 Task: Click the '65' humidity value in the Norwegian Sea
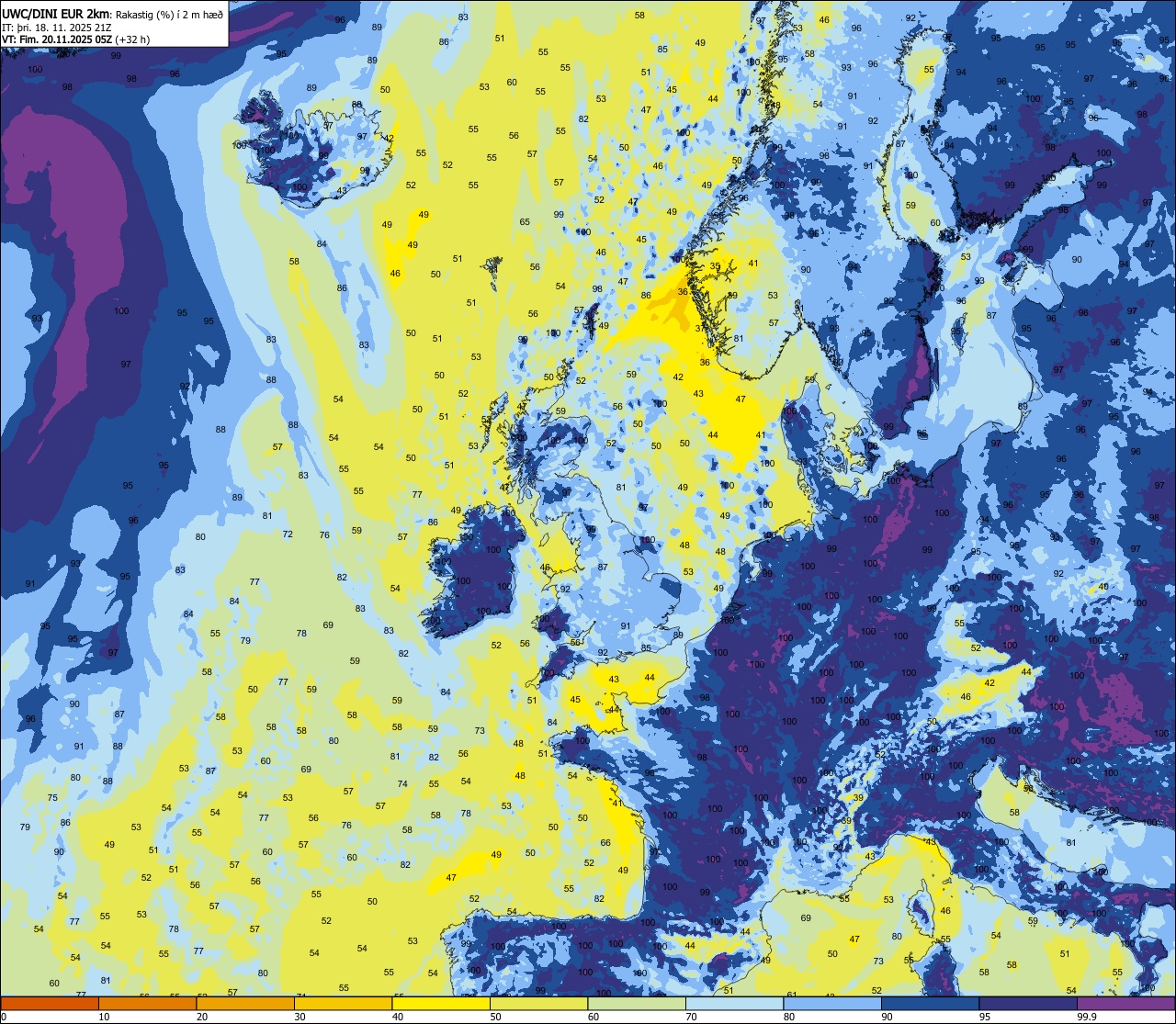525,221
